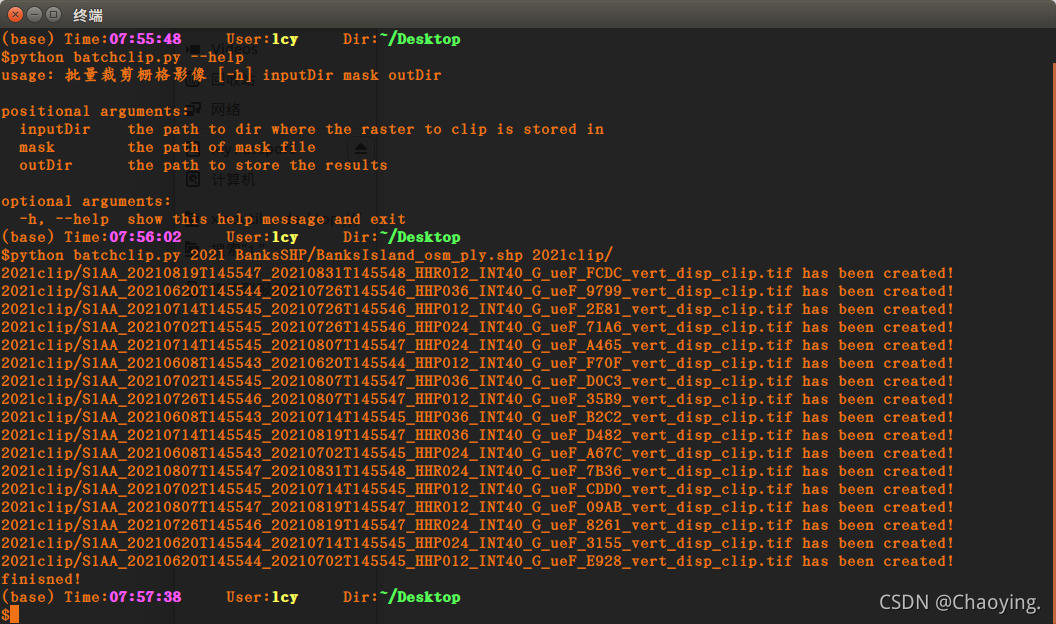Click the 'optional arguments:' heading
Image resolution: width=1056 pixels, height=624 pixels.
click(86, 201)
